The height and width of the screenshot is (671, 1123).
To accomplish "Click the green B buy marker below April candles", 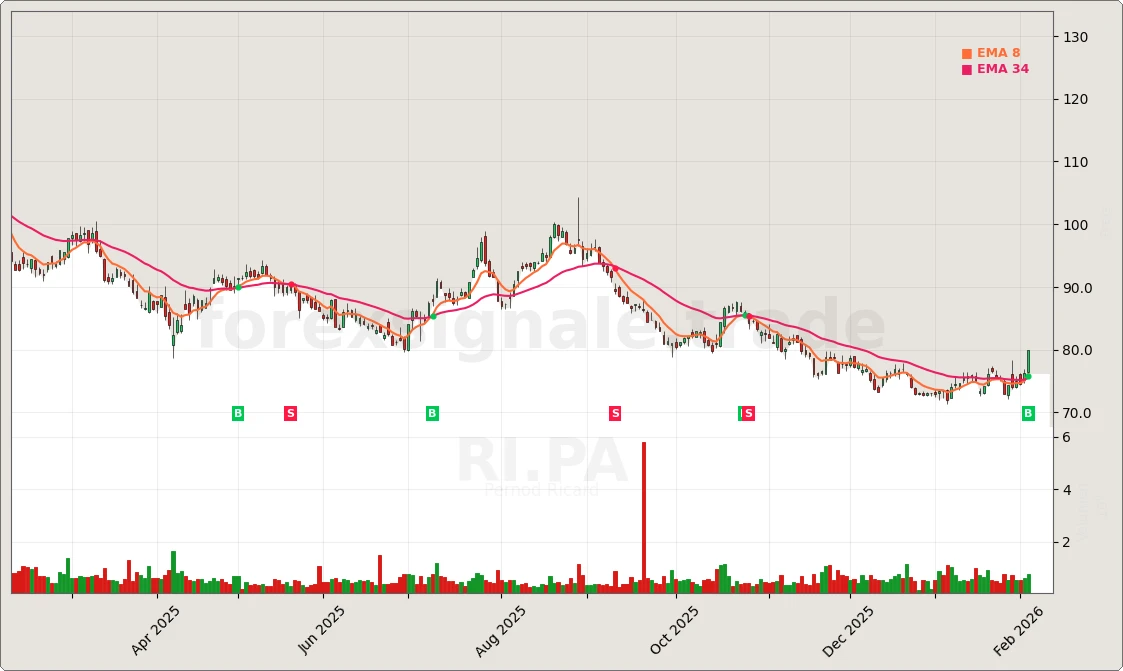I will coord(238,413).
